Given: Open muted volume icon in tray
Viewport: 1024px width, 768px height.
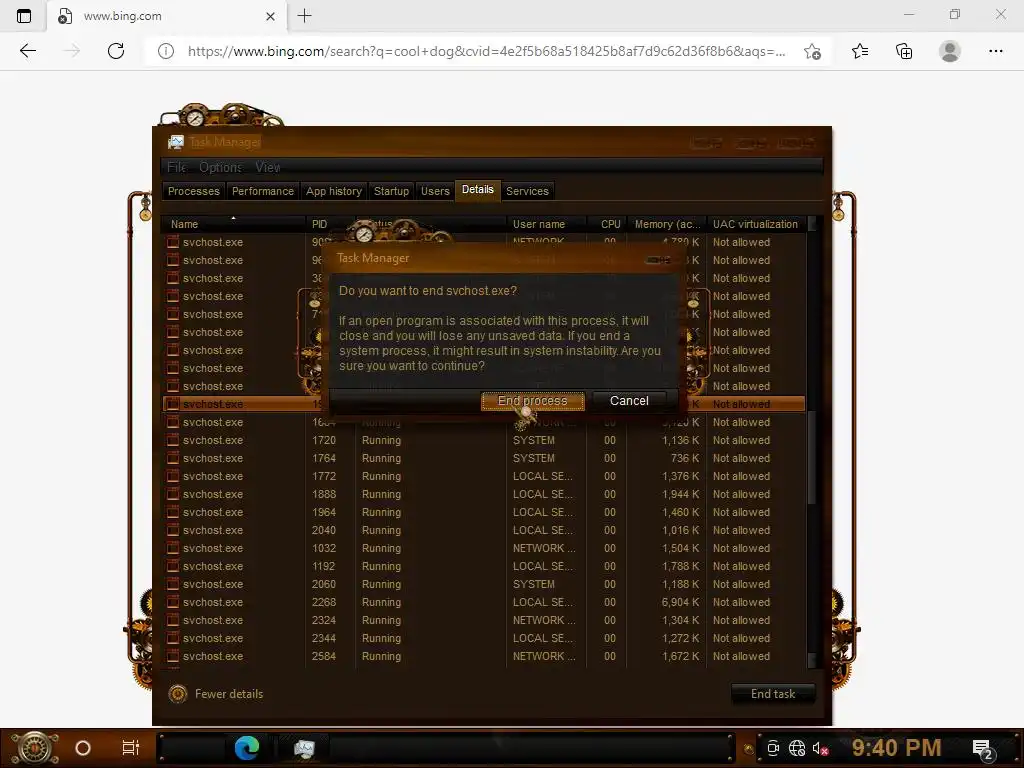Looking at the screenshot, I should (x=821, y=748).
